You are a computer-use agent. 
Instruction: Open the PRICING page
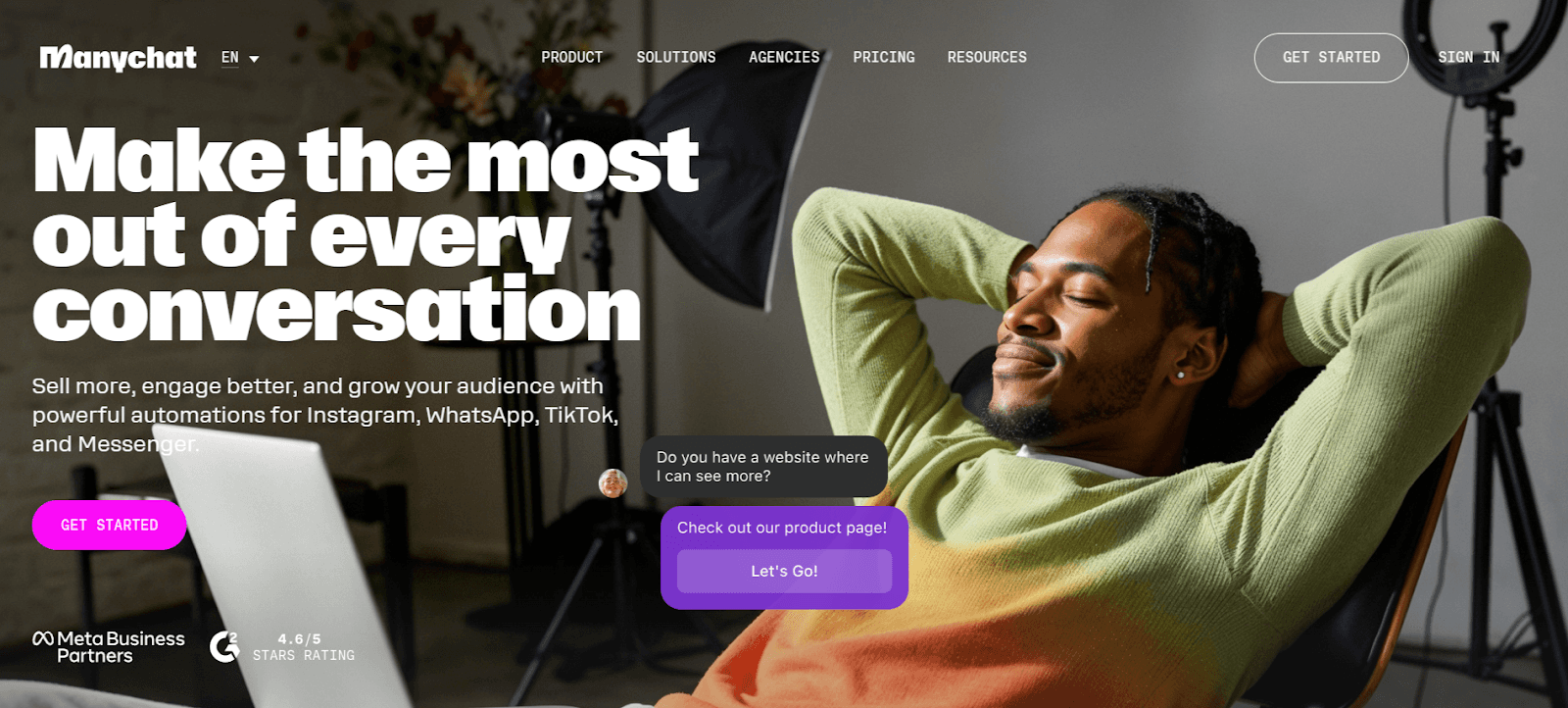click(884, 58)
